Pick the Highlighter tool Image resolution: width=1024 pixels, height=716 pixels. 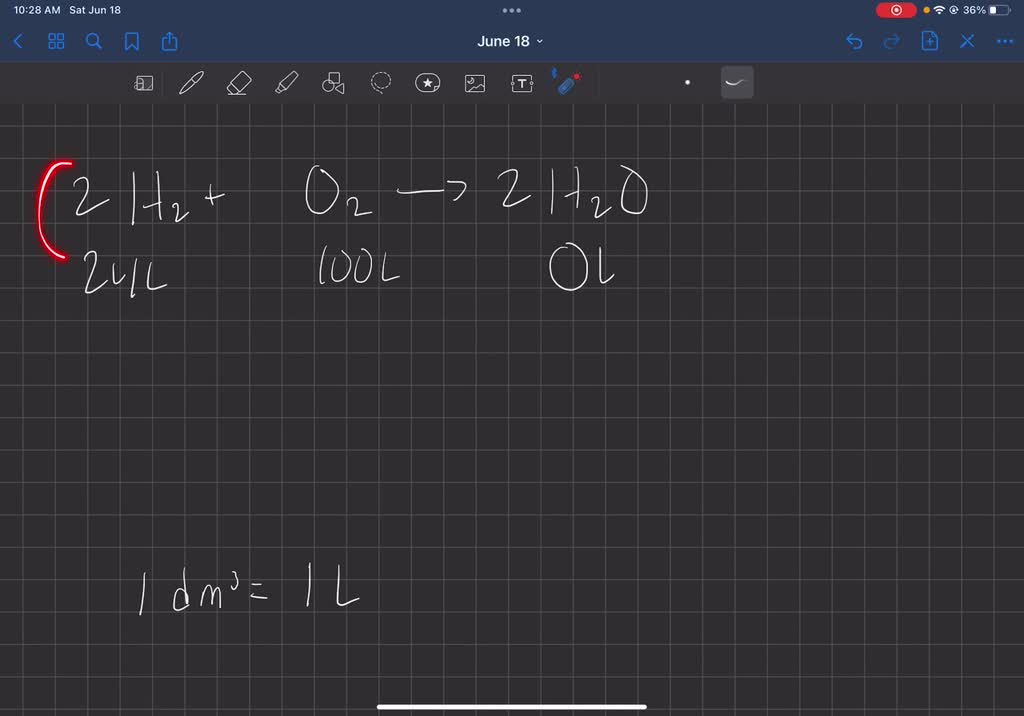[x=287, y=83]
